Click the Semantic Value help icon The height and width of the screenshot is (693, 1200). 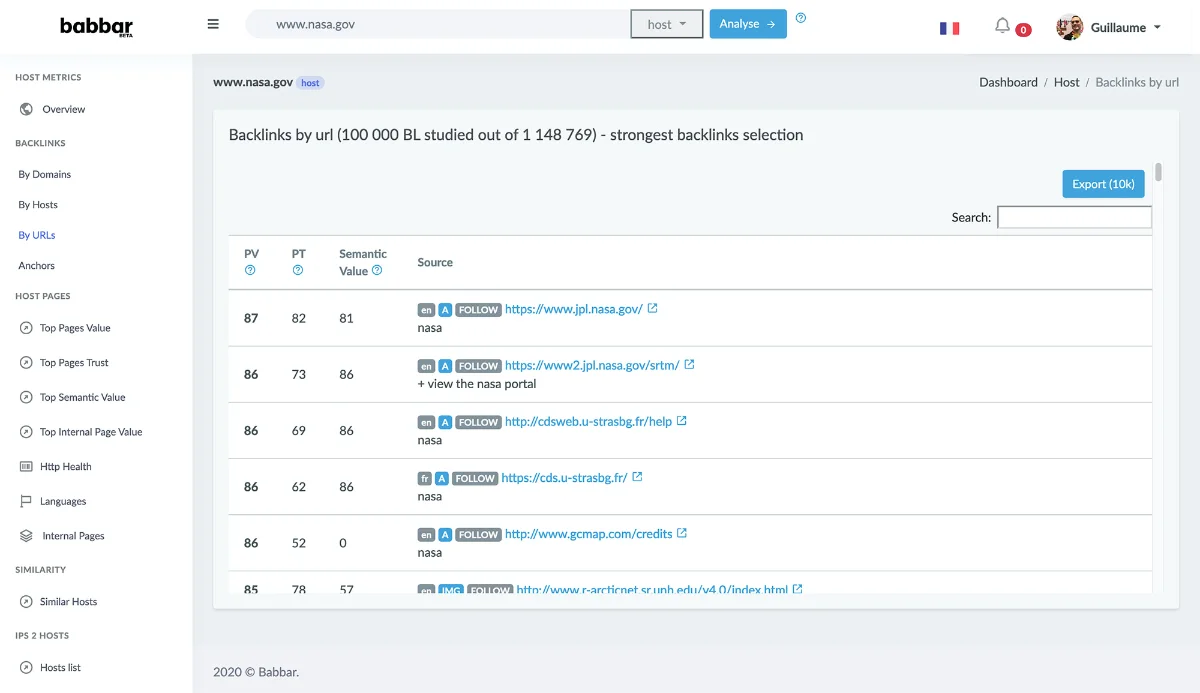[x=377, y=270]
